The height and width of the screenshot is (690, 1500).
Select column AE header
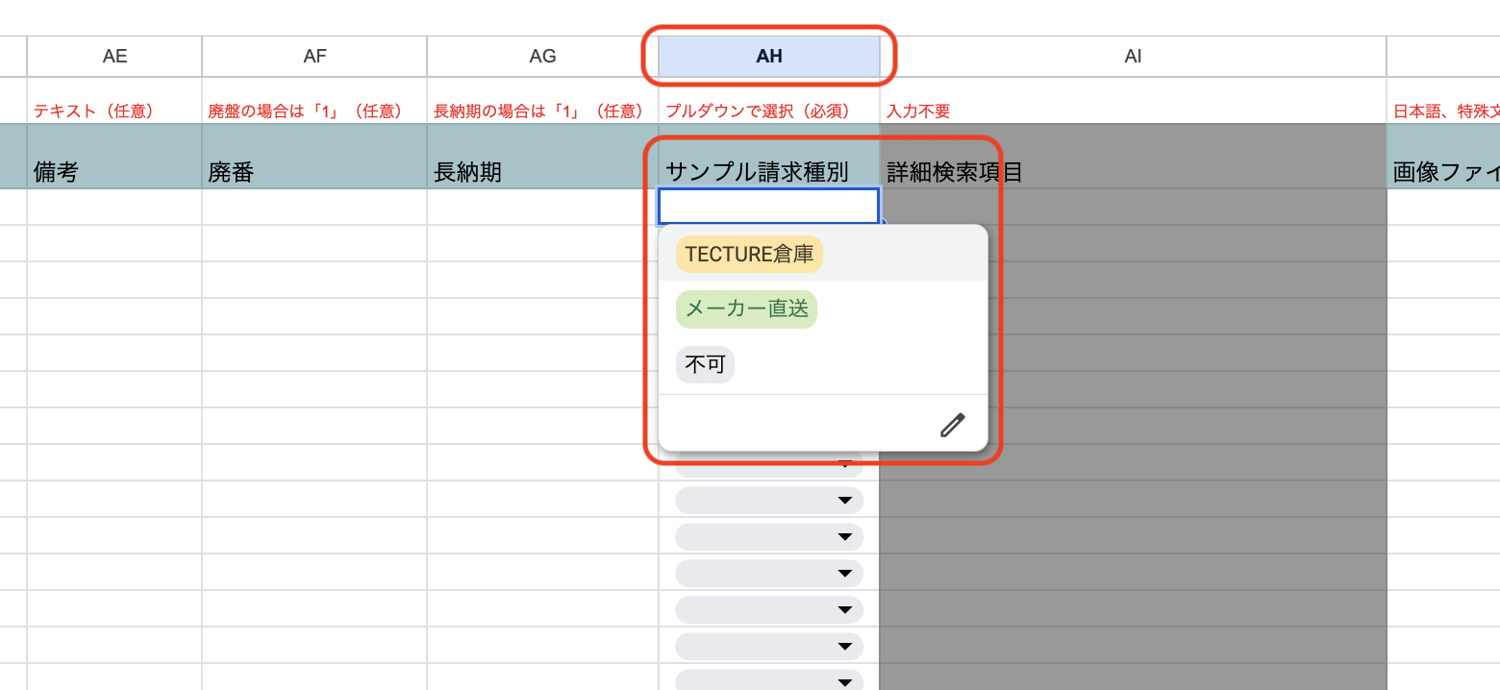(115, 57)
